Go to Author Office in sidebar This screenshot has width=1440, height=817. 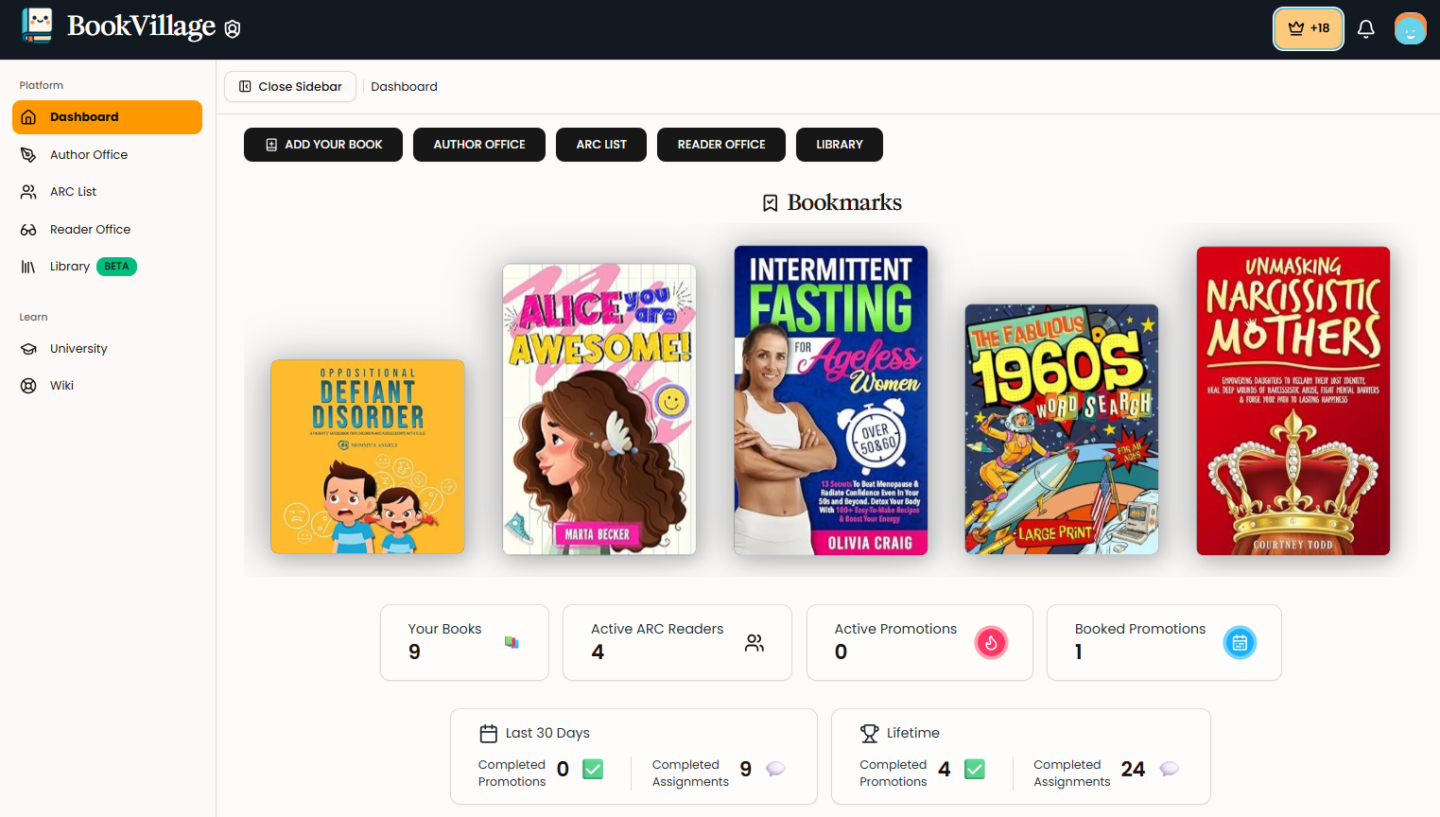point(107,154)
